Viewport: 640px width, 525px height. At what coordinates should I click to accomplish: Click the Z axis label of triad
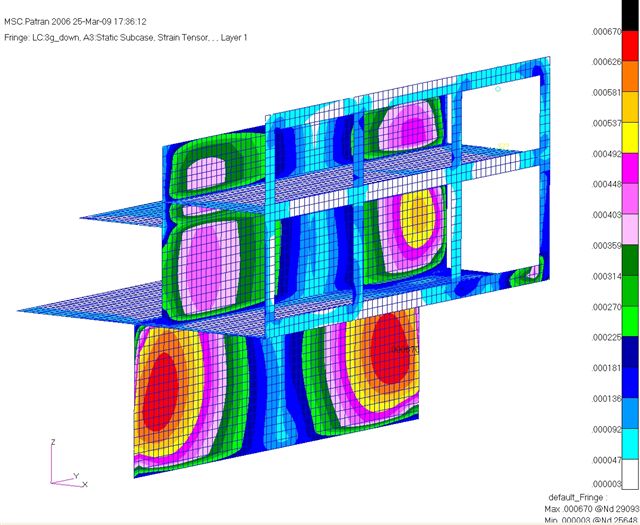(x=53, y=442)
